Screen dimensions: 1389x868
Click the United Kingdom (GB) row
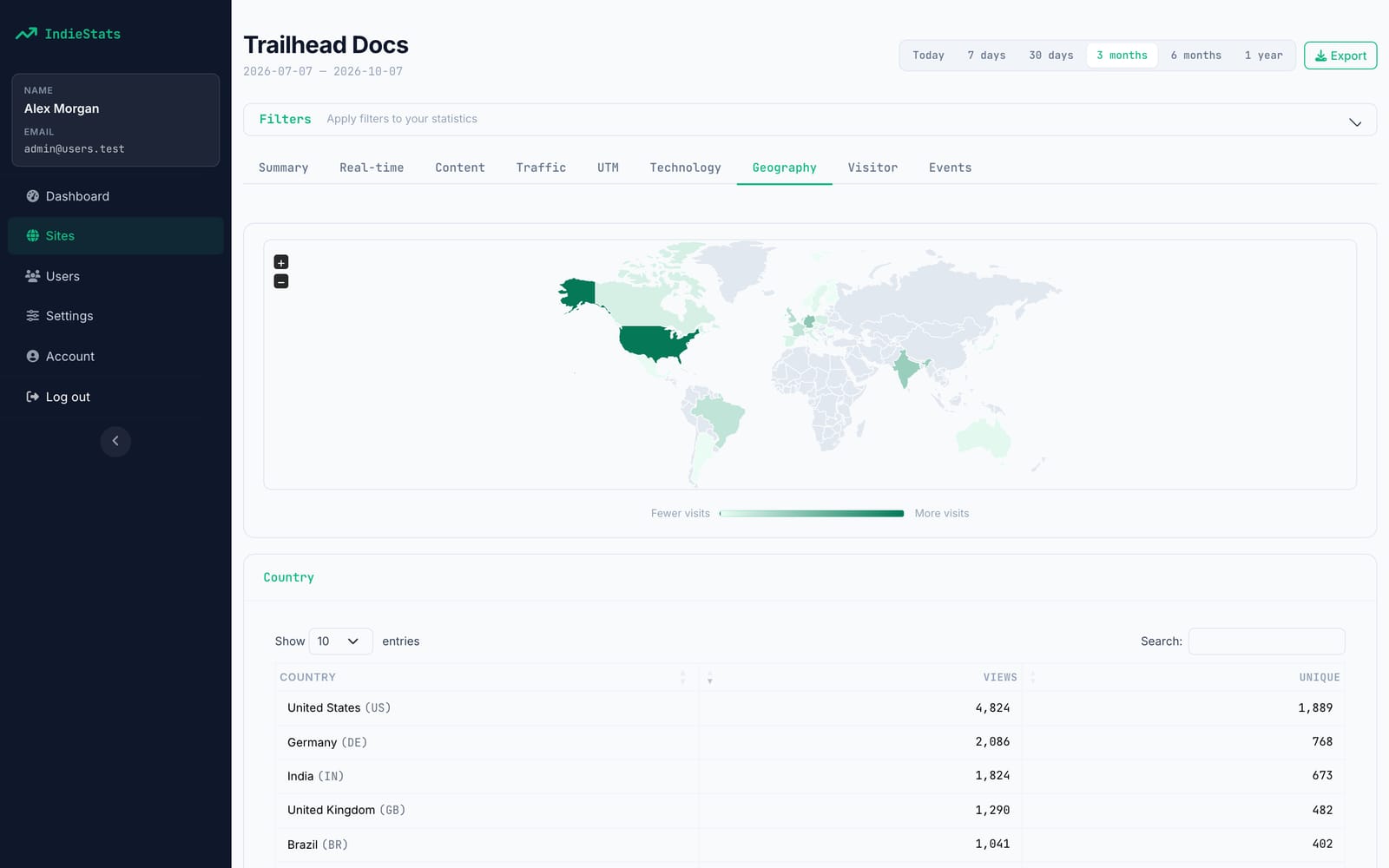[x=810, y=810]
